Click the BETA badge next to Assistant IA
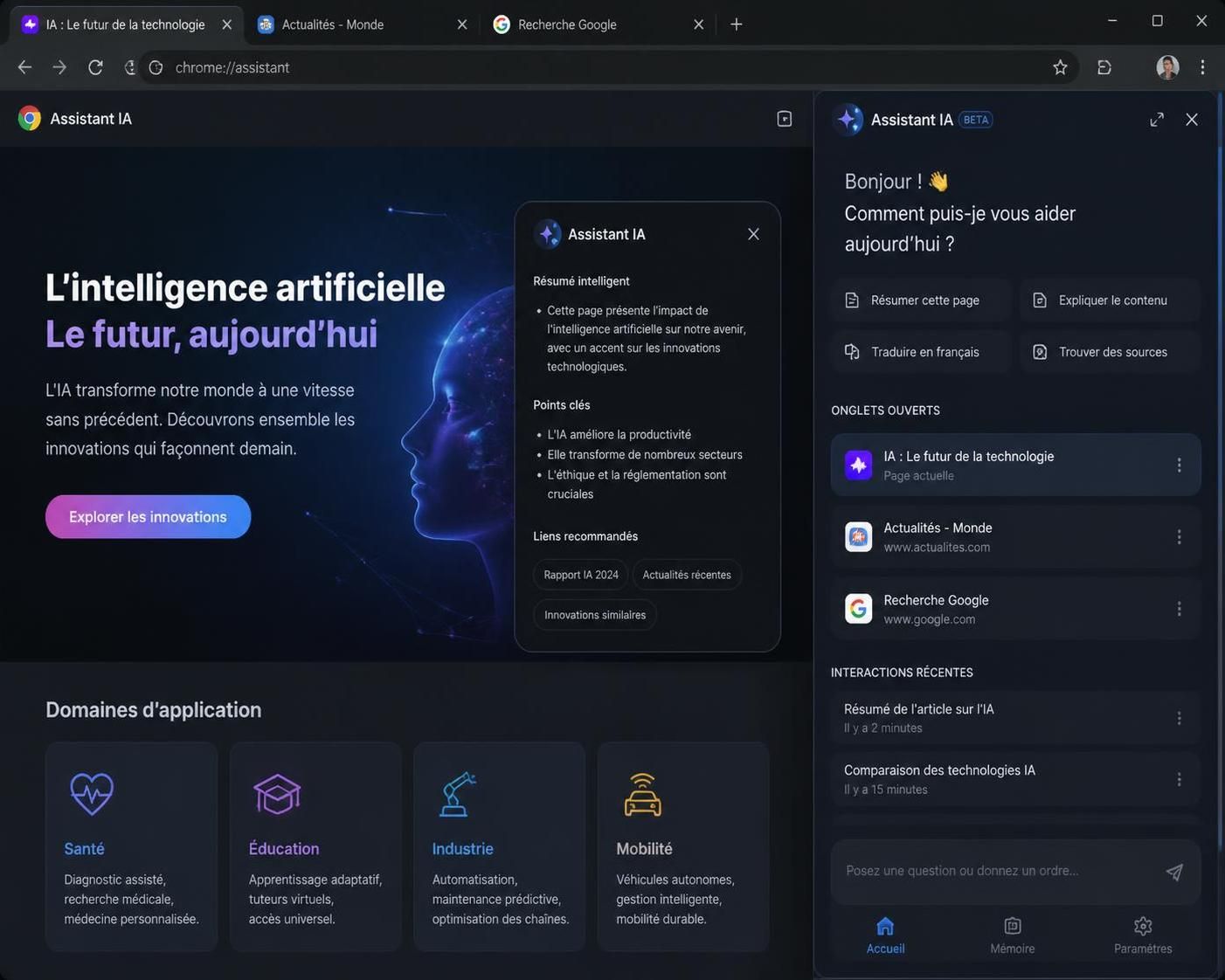Image resolution: width=1225 pixels, height=980 pixels. coord(976,120)
